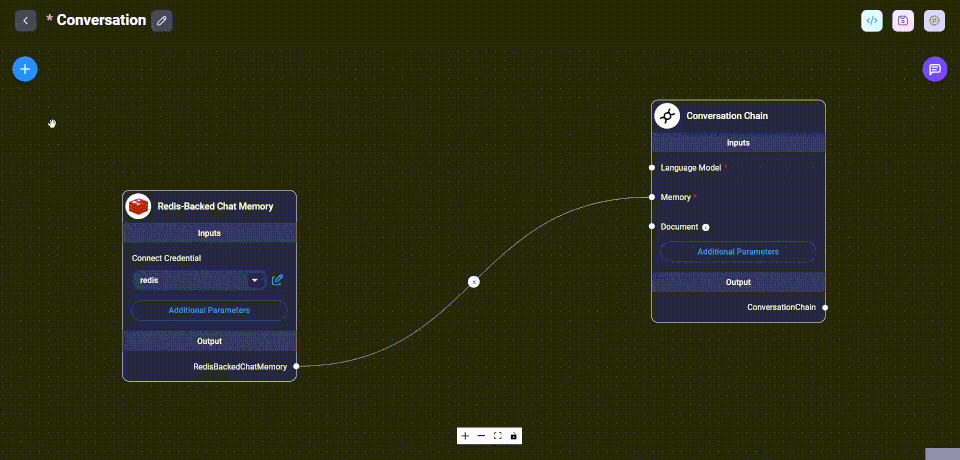Open the purple chat message bubble
Viewport: 960px width, 460px height.
click(934, 69)
